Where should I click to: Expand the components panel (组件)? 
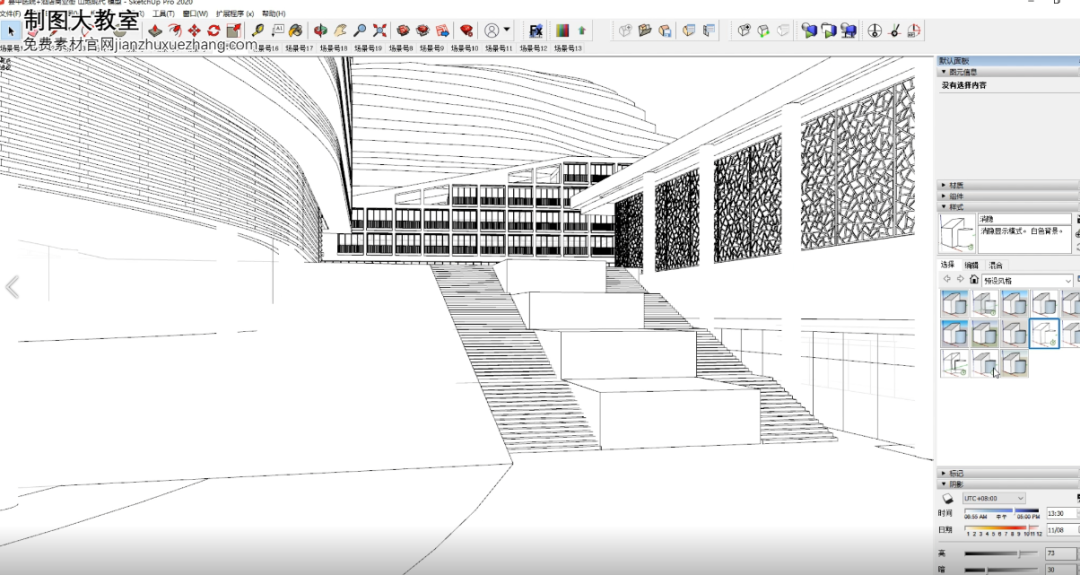point(1007,196)
